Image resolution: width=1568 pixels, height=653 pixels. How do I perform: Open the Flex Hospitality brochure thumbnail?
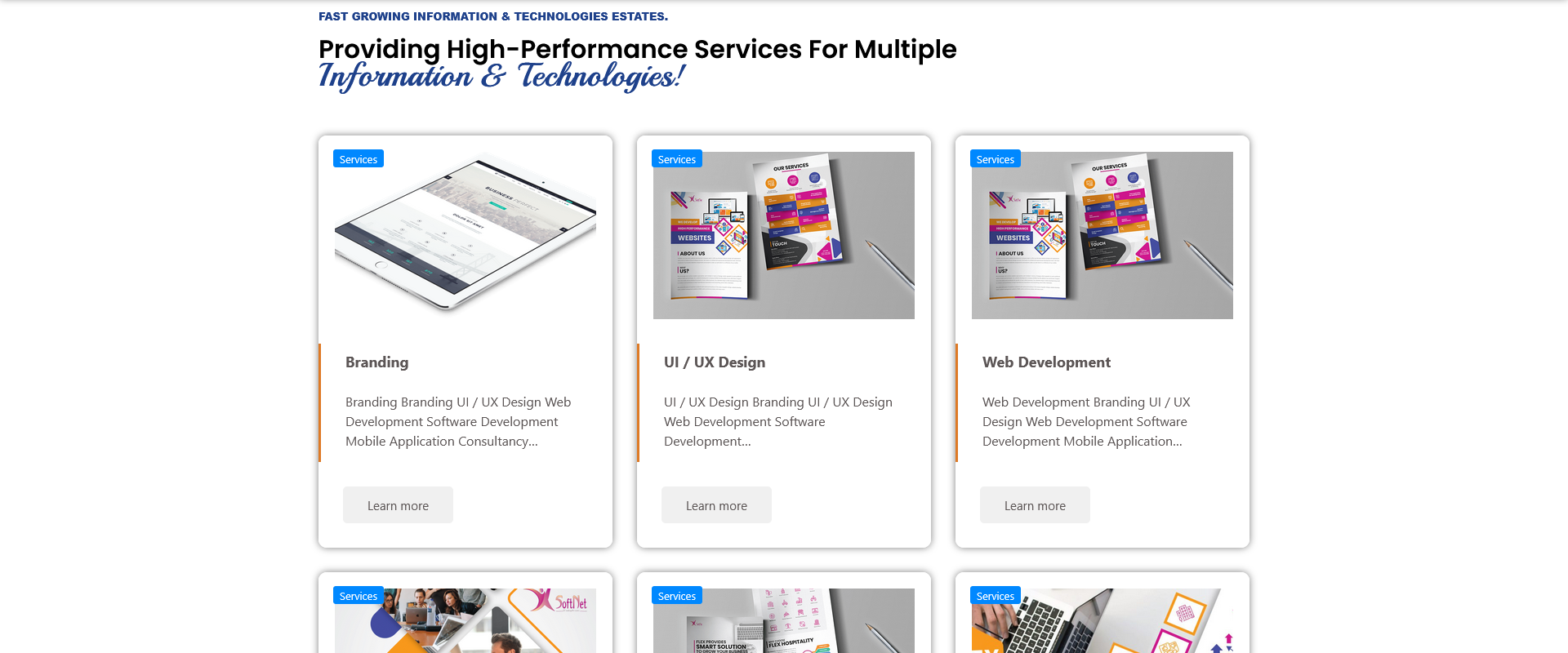(x=784, y=621)
